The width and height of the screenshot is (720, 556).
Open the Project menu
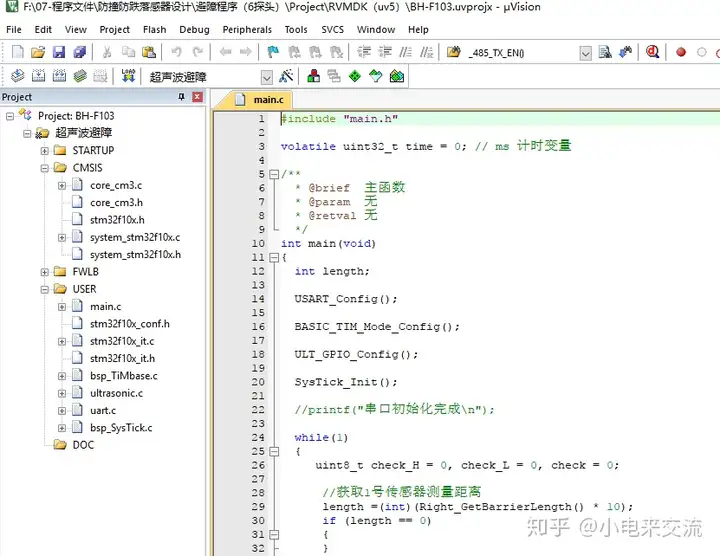(x=114, y=29)
